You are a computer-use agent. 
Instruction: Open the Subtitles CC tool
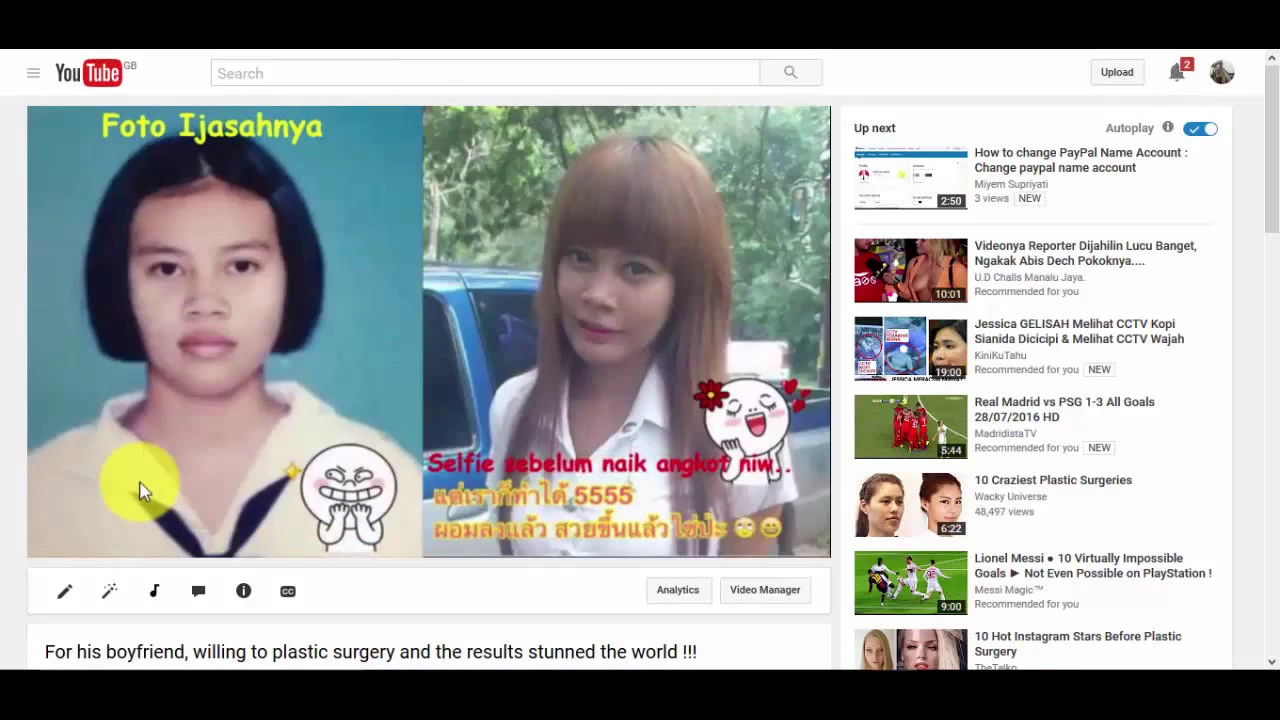tap(288, 591)
